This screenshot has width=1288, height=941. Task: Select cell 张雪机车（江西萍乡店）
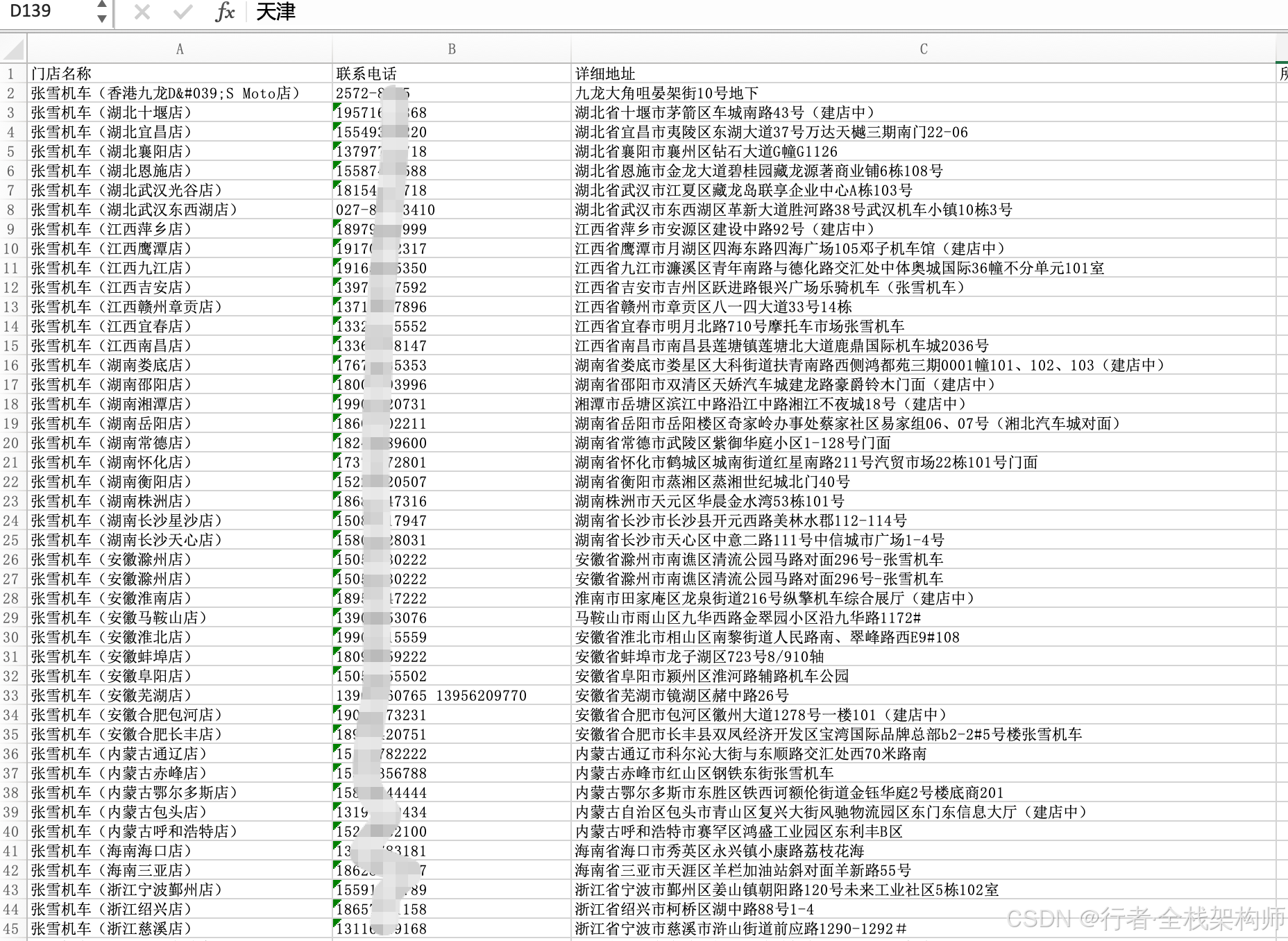(x=180, y=229)
